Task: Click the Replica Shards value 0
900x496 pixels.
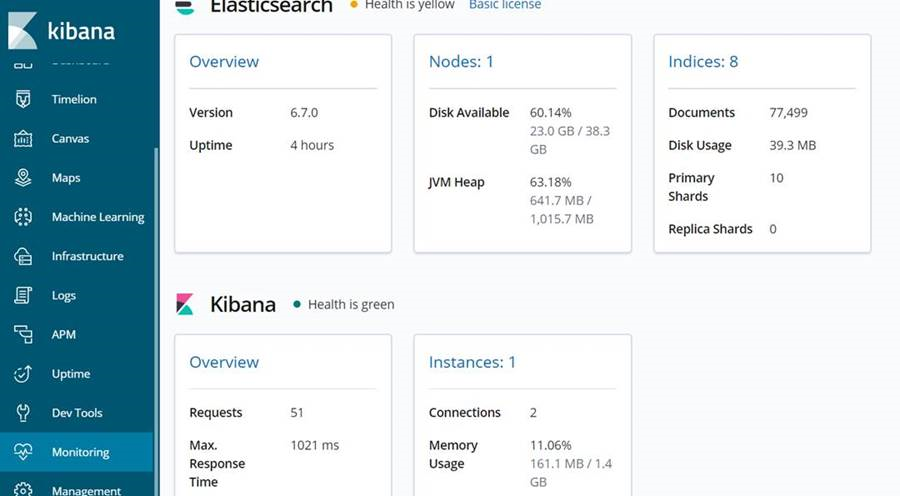Action: (773, 229)
